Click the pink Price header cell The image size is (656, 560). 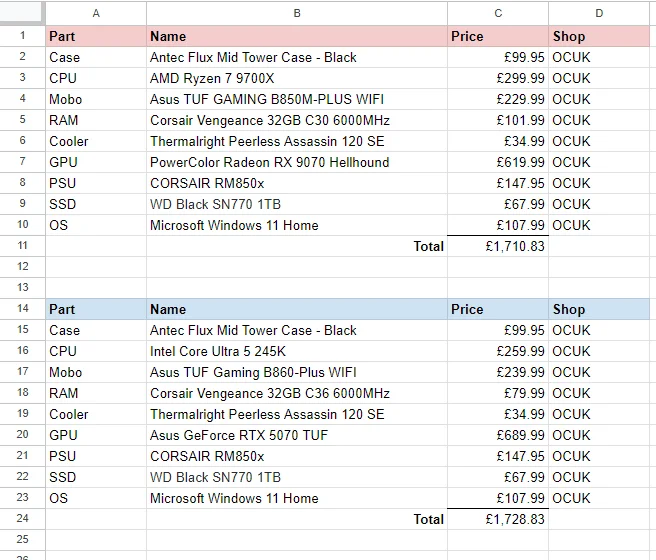[498, 36]
